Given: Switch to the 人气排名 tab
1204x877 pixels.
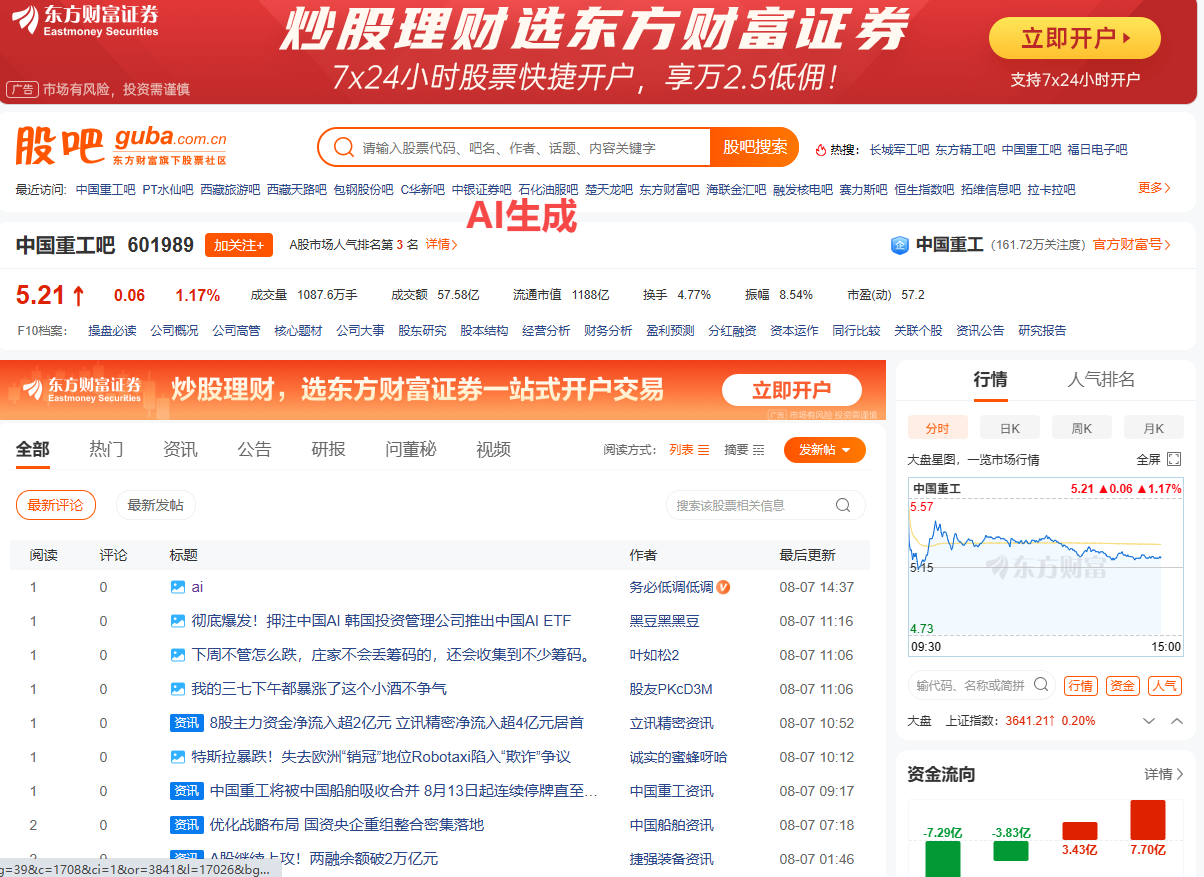Looking at the screenshot, I should coord(1101,379).
